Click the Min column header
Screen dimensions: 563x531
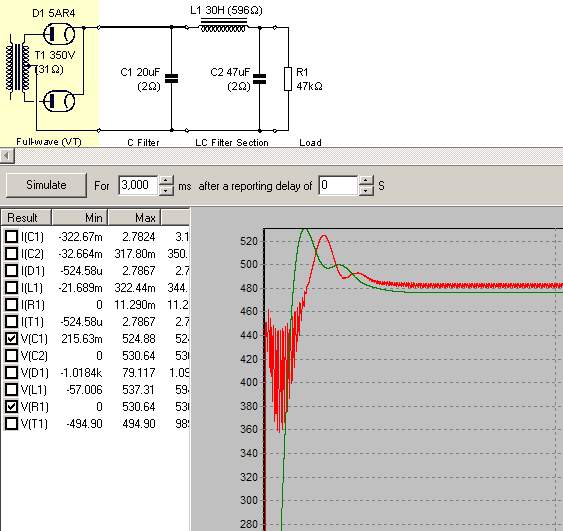(x=80, y=218)
